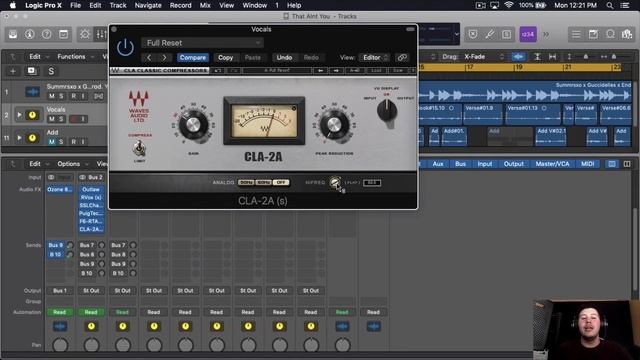Open the RVox plugin slot

91,198
